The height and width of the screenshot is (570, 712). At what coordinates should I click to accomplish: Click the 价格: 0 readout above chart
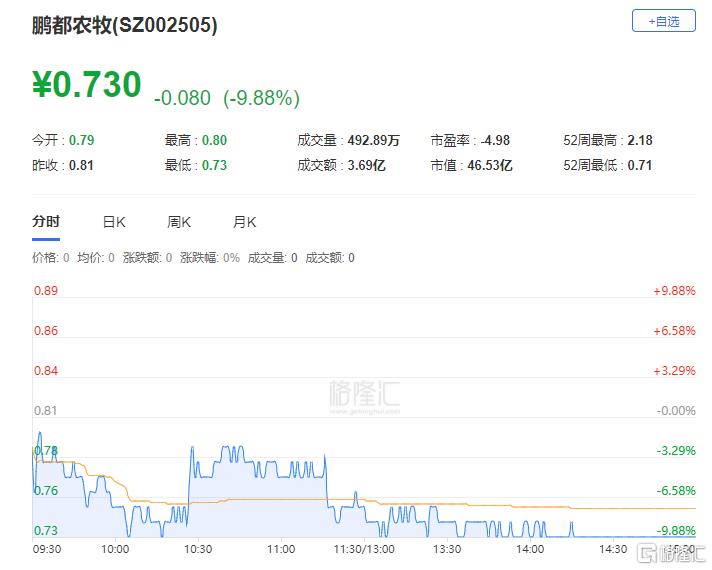click(50, 258)
